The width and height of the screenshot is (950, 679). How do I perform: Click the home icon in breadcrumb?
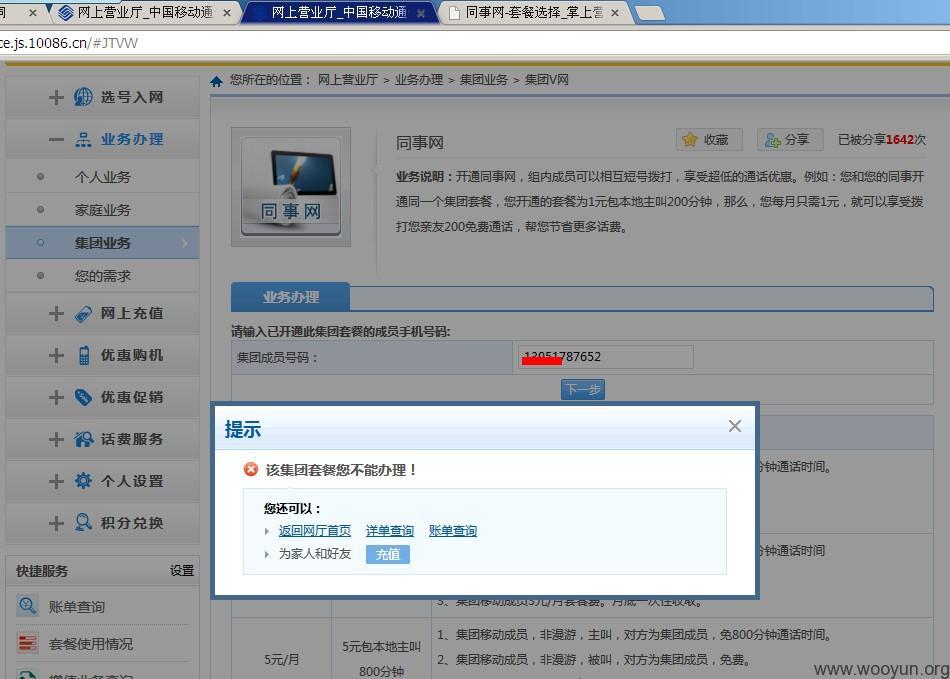pos(216,81)
